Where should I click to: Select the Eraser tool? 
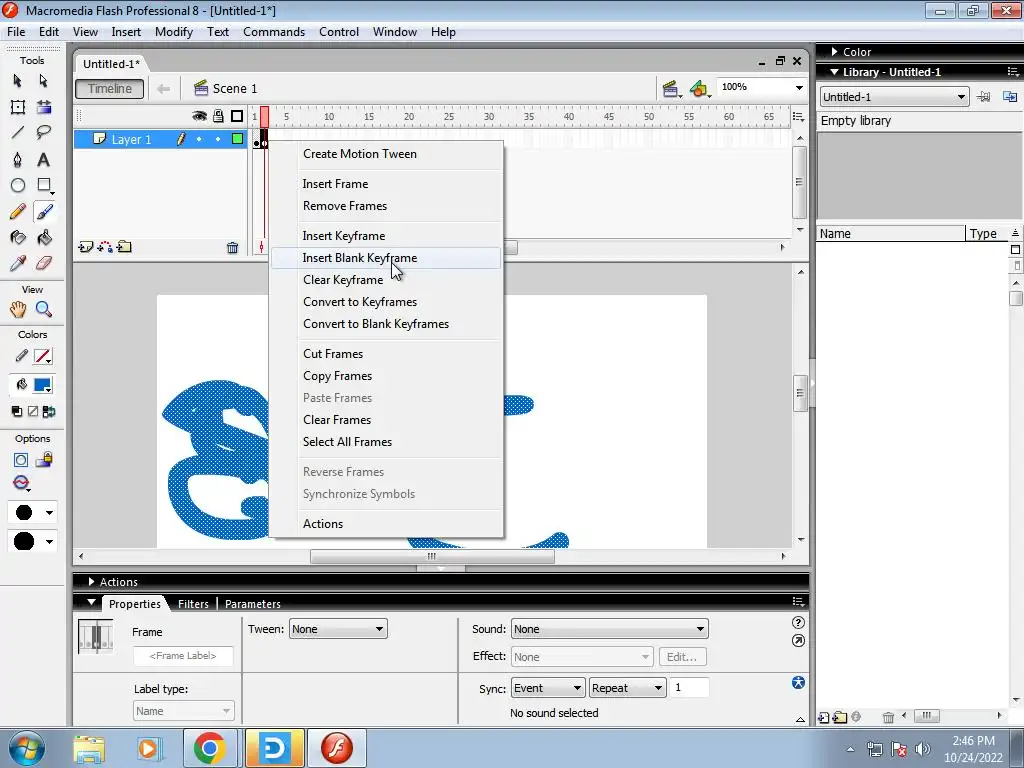[43, 263]
